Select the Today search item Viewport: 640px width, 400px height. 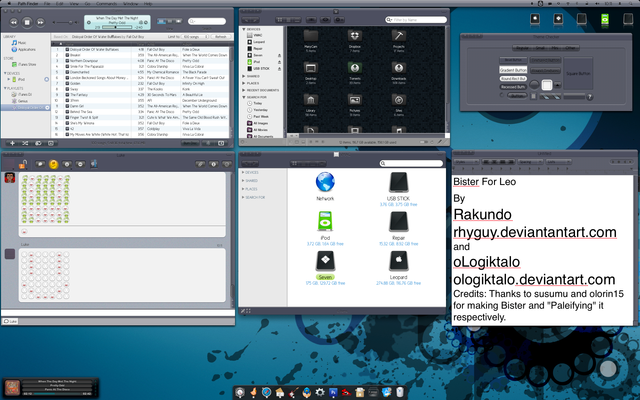pyautogui.click(x=254, y=103)
